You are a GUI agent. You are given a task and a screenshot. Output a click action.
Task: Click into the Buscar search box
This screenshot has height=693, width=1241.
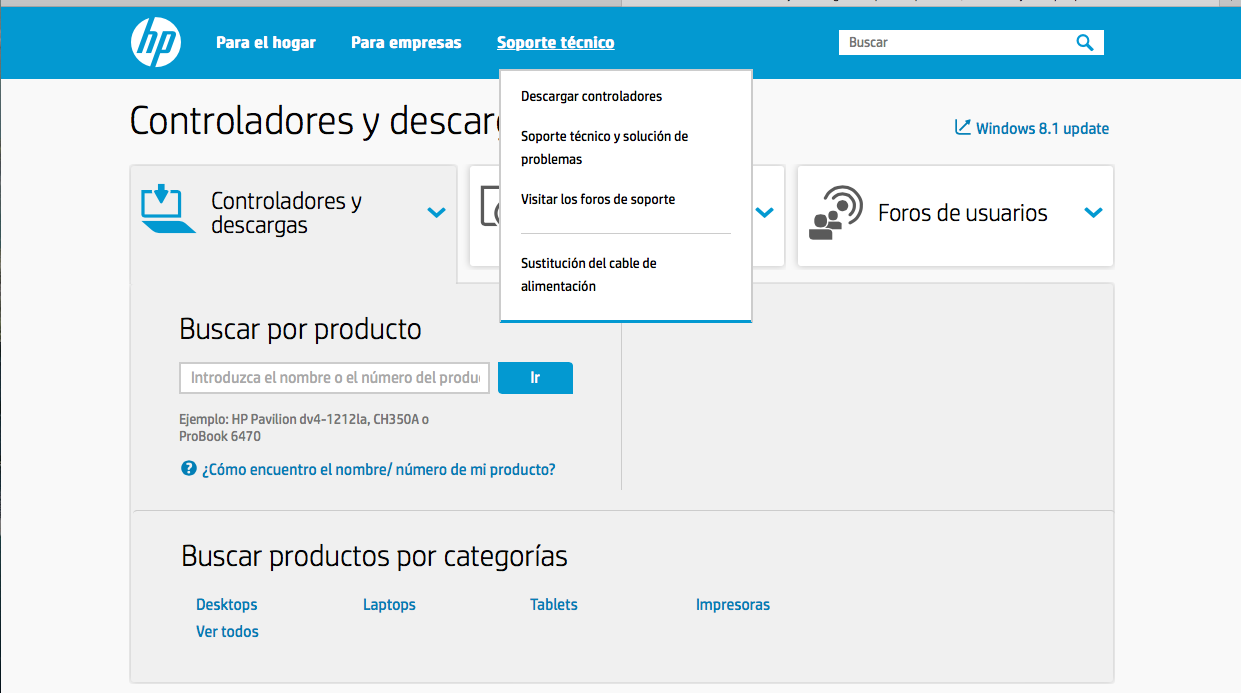click(x=955, y=43)
